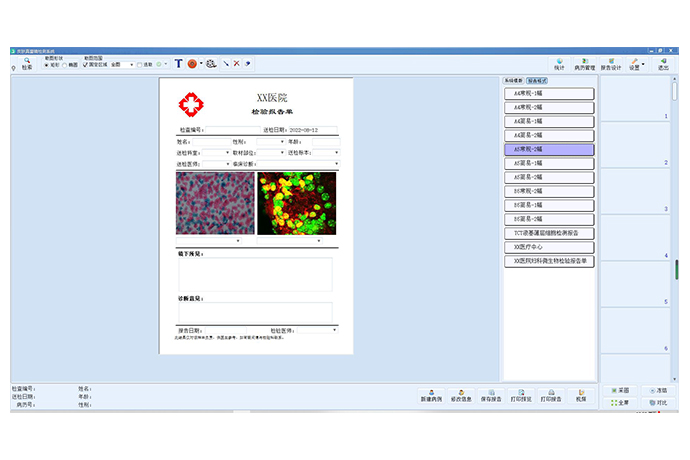
Task: Switch to the 系统模板 tab
Action: pyautogui.click(x=512, y=80)
